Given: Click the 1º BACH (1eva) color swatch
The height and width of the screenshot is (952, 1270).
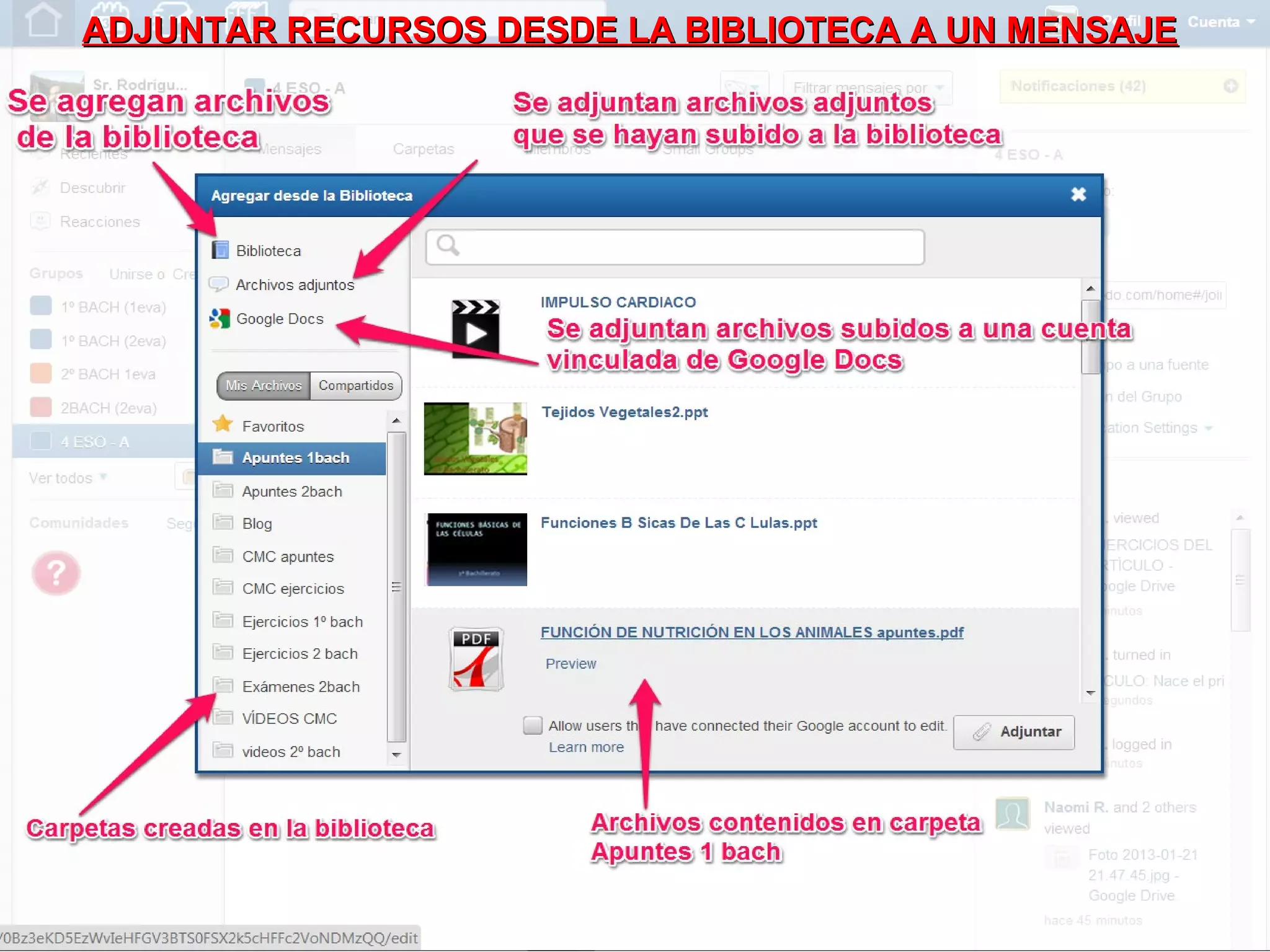Looking at the screenshot, I should point(41,306).
